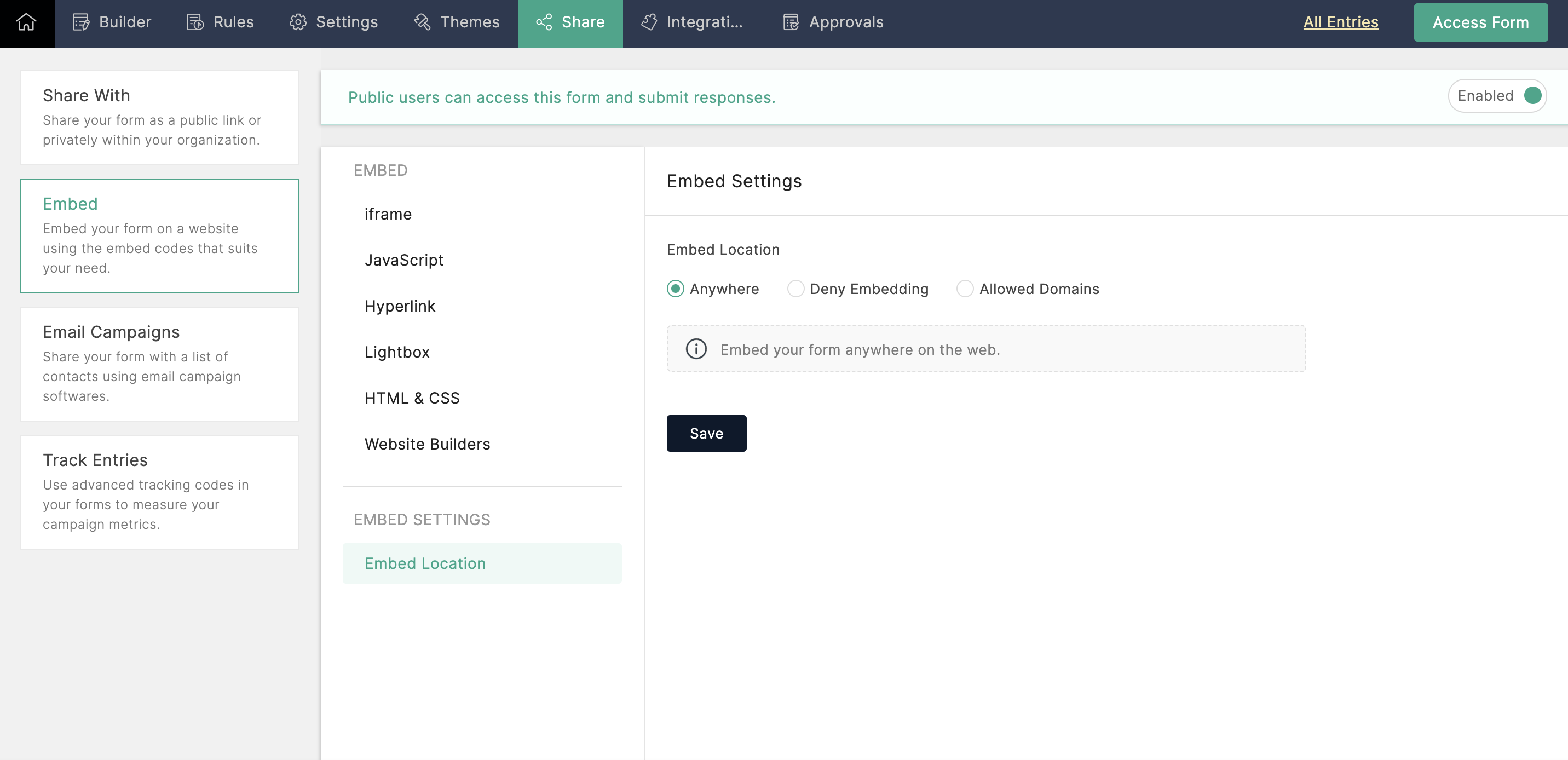Click the Access Form button
The width and height of the screenshot is (1568, 760).
[1480, 22]
